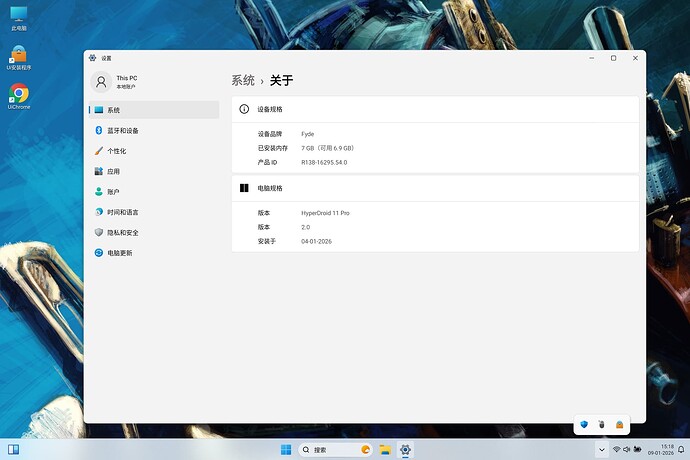Expand the Device specifications (设备规格) card
Image resolution: width=690 pixels, height=460 pixels.
click(435, 109)
